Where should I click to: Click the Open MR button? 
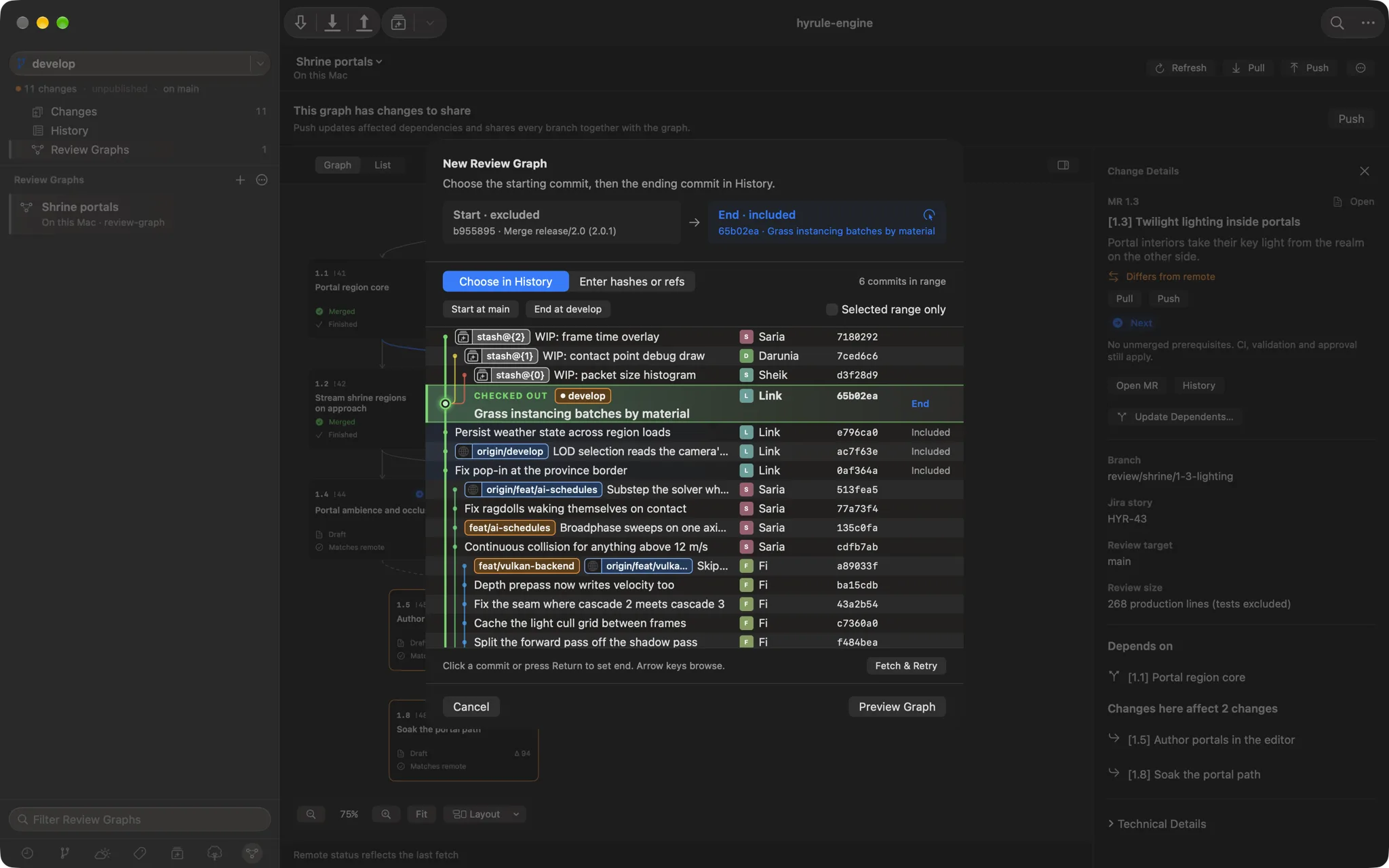pyautogui.click(x=1137, y=386)
